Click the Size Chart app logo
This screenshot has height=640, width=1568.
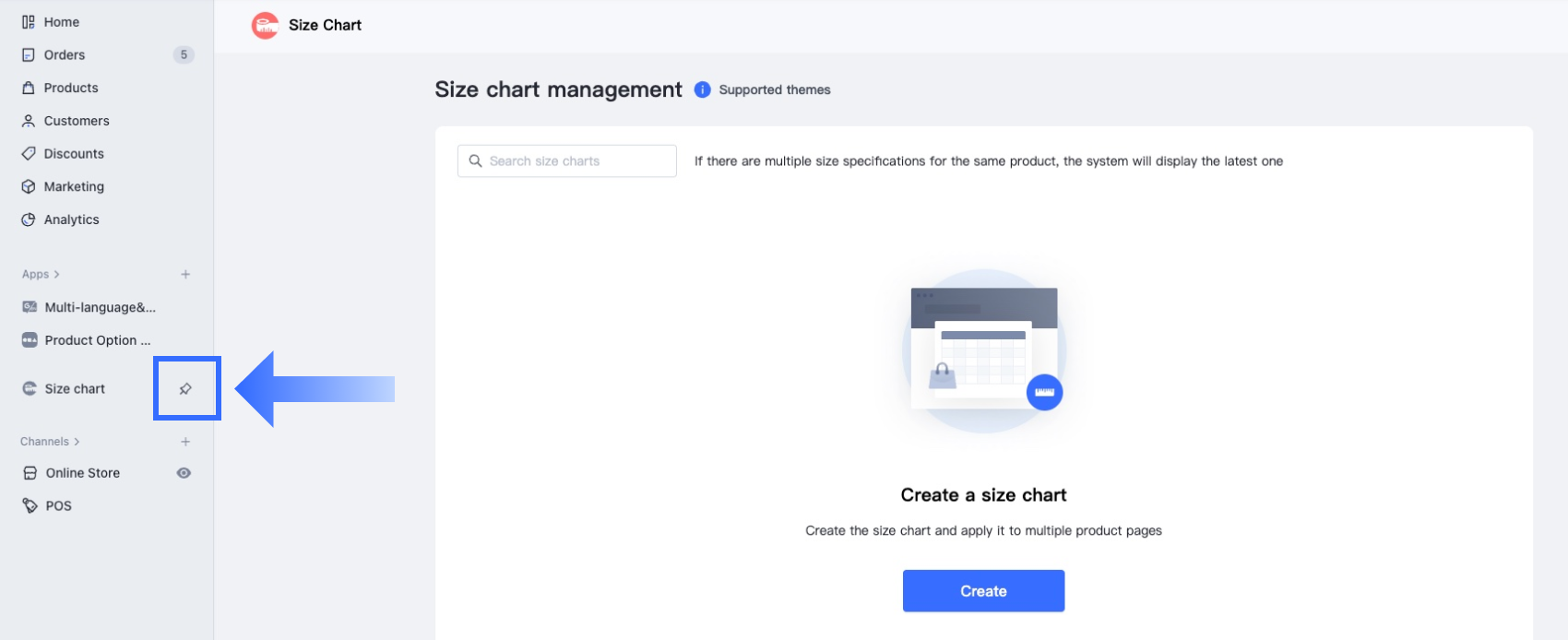[265, 25]
